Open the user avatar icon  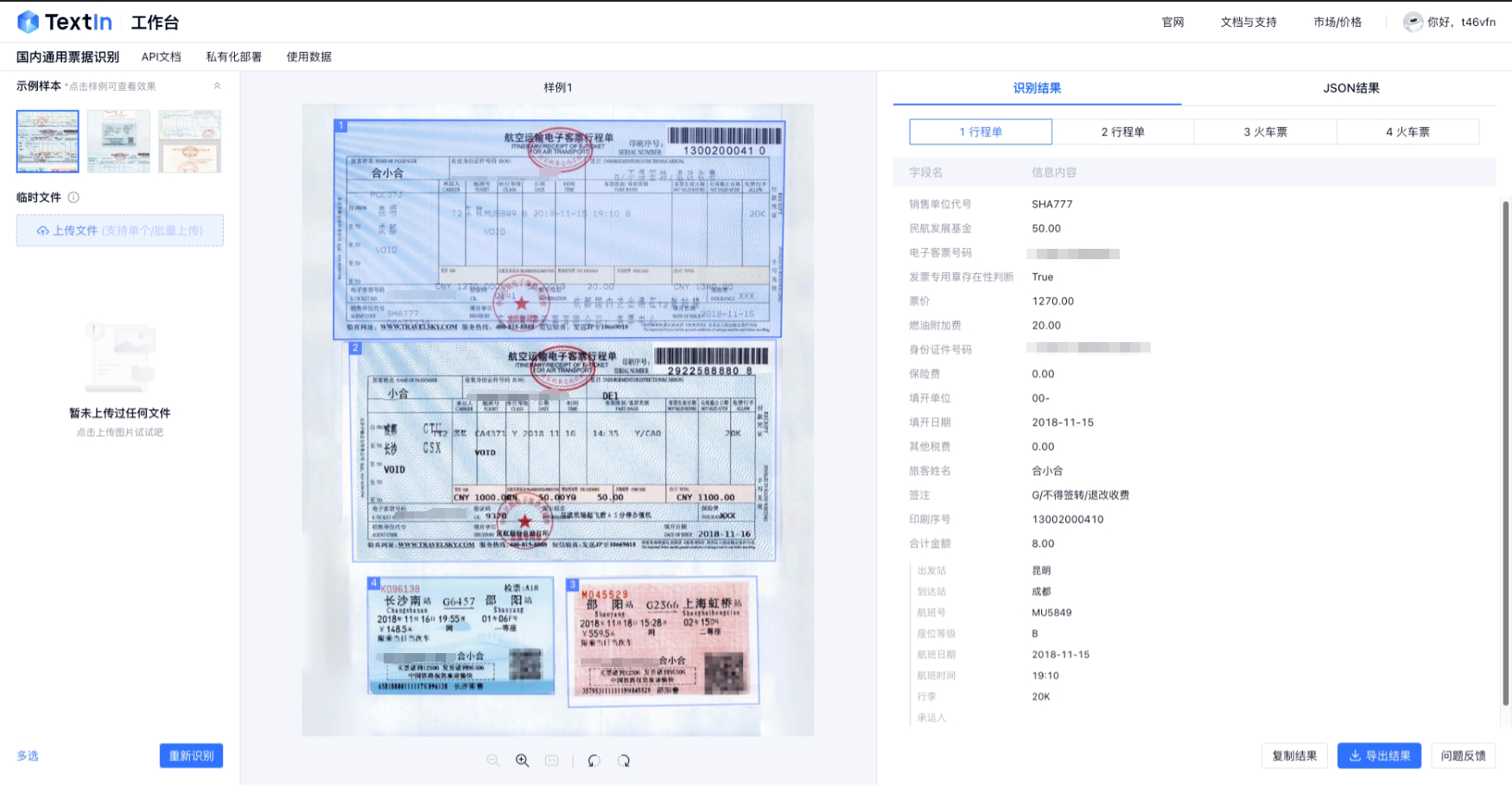click(1414, 21)
